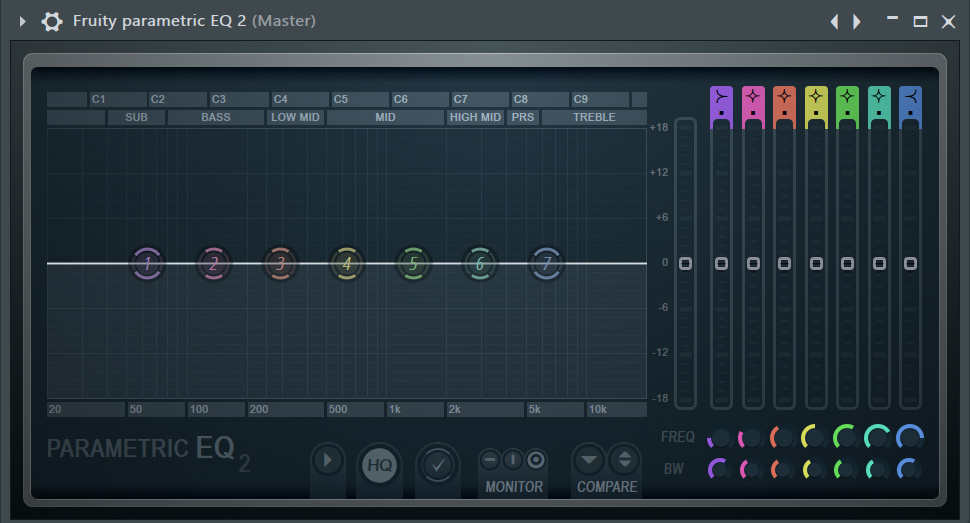Select band 1 node on EQ graph
970x523 pixels.
[147, 264]
